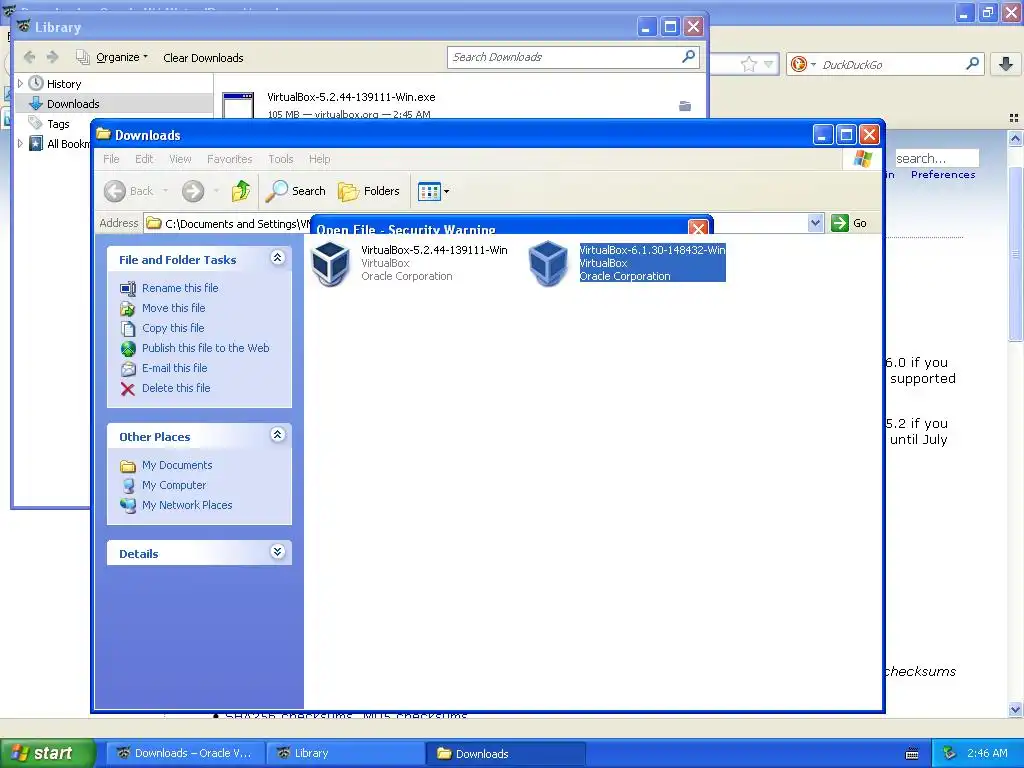
Task: Click the Library search magnifier icon
Action: click(688, 57)
